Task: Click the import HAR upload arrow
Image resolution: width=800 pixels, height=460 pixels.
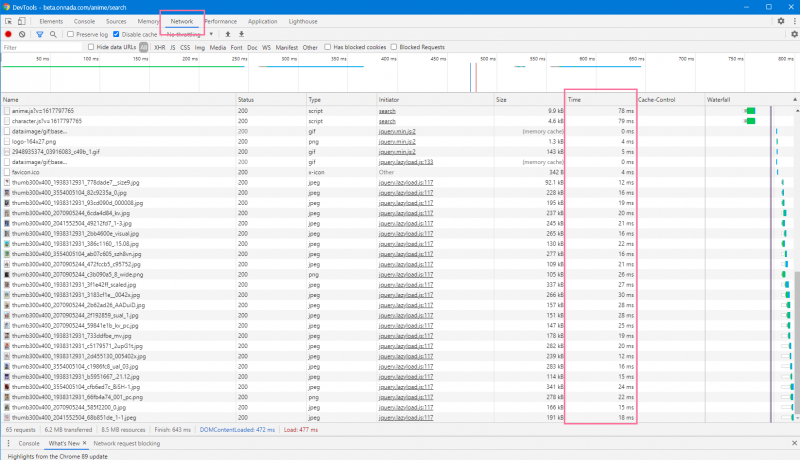Action: 228,34
